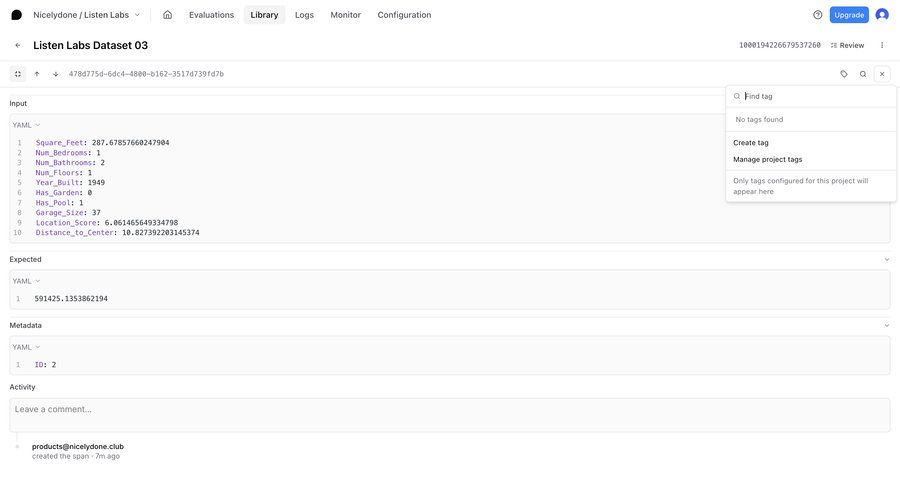The height and width of the screenshot is (484, 900).
Task: Click the Square_Feet value line
Action: click(x=102, y=143)
